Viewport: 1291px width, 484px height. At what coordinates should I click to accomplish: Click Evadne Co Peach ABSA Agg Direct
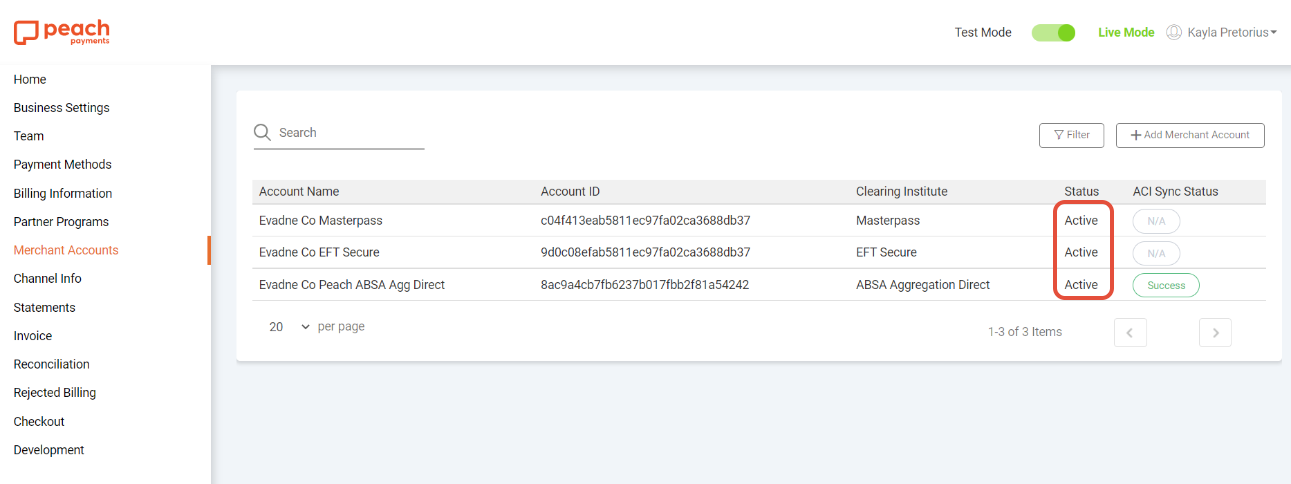(x=352, y=285)
